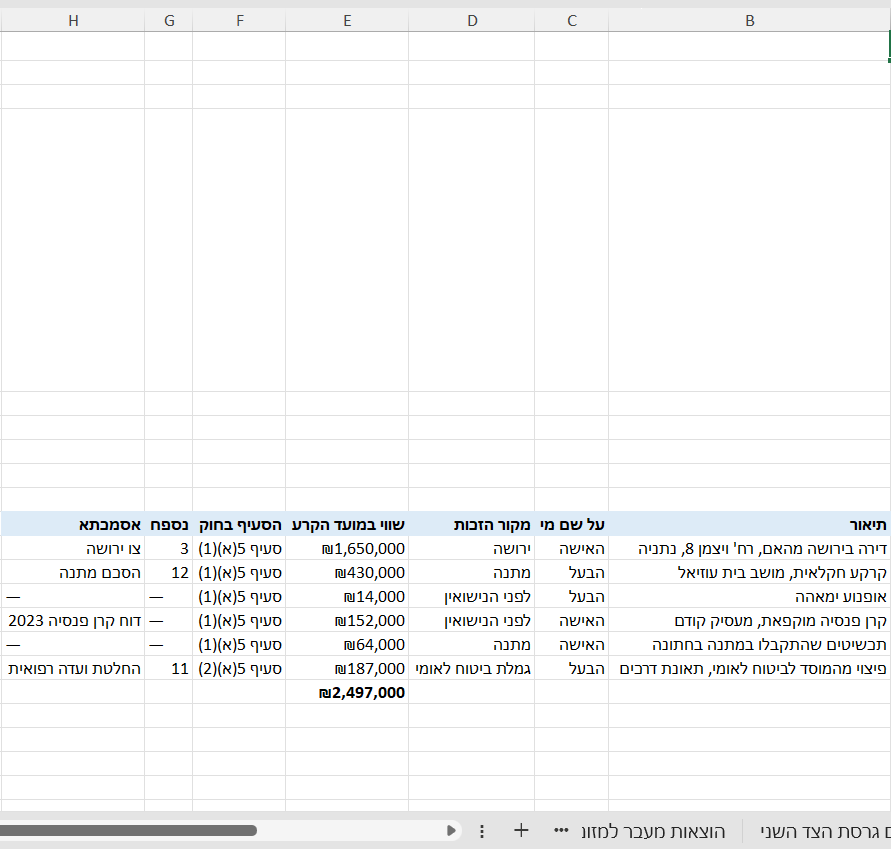Image resolution: width=891 pixels, height=849 pixels.
Task: Switch to the הוצאות מעבר למזונות sheet tab
Action: (x=653, y=831)
